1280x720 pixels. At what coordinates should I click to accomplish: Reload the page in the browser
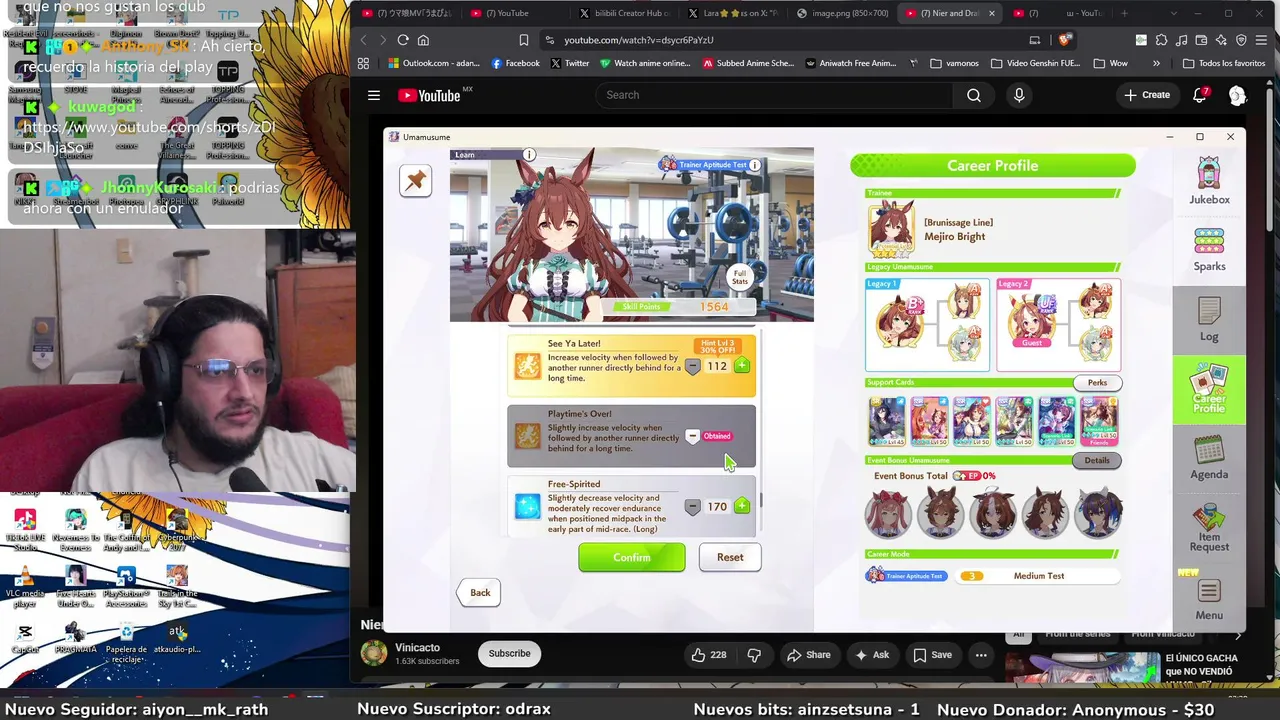tap(403, 40)
